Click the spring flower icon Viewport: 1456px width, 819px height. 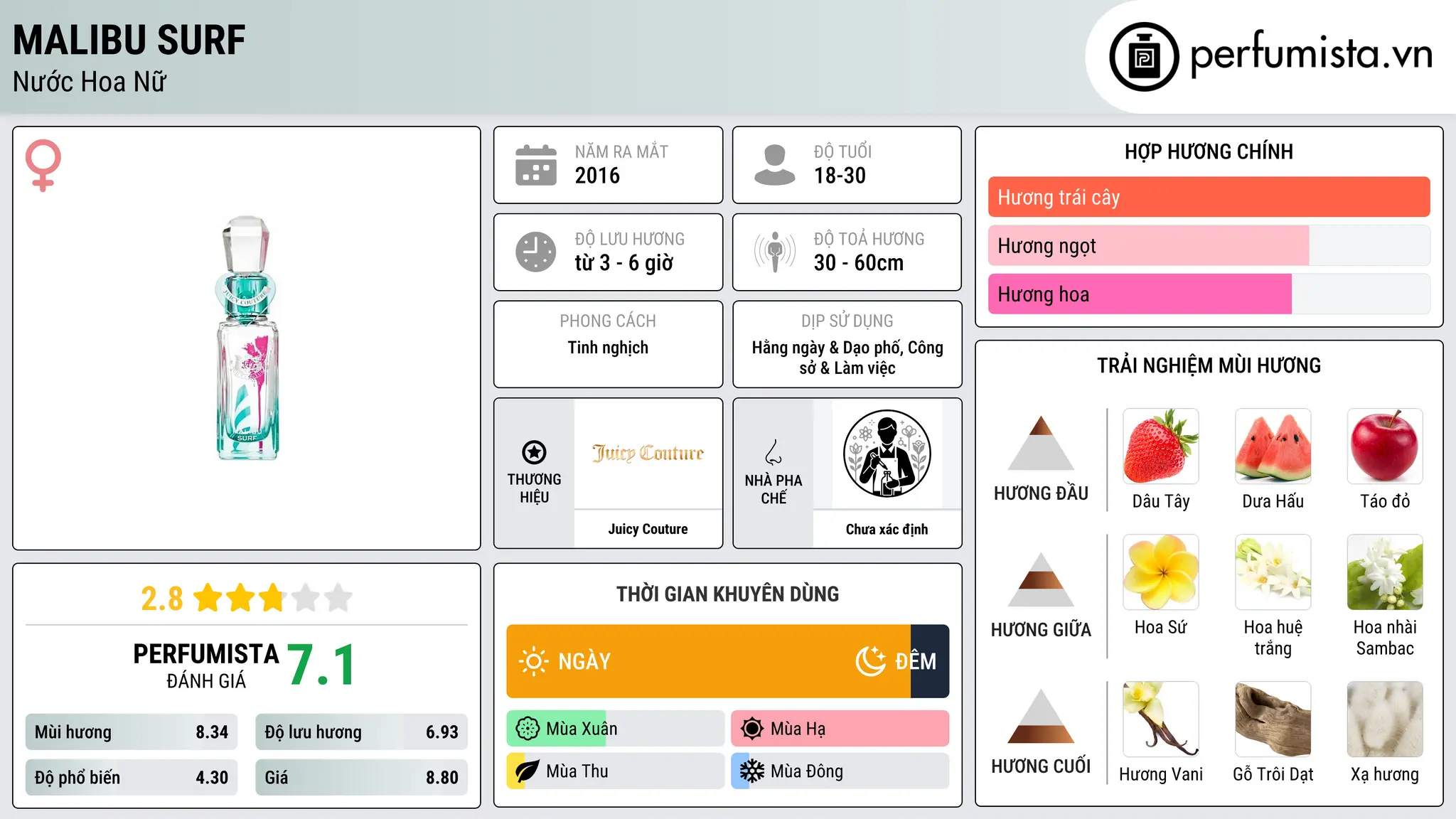[528, 729]
